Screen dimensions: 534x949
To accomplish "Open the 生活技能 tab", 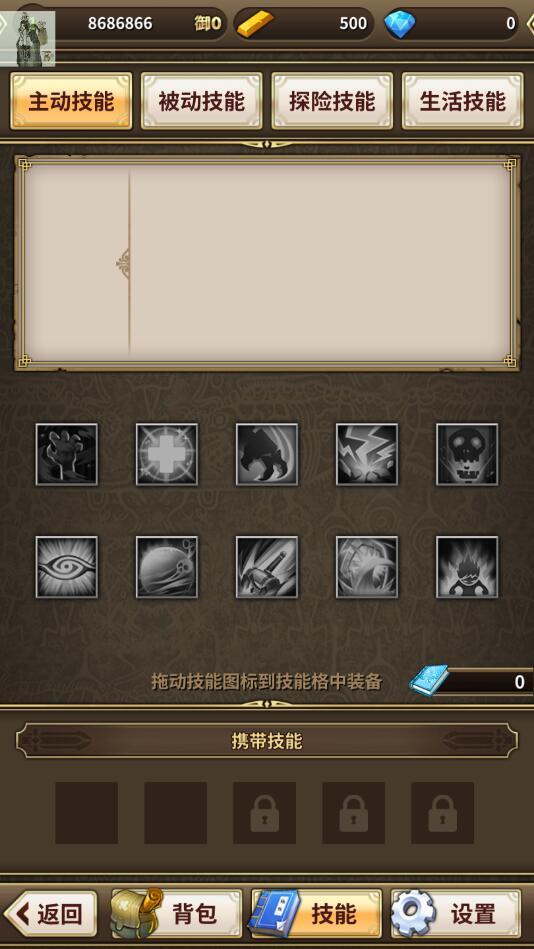I will [x=463, y=101].
